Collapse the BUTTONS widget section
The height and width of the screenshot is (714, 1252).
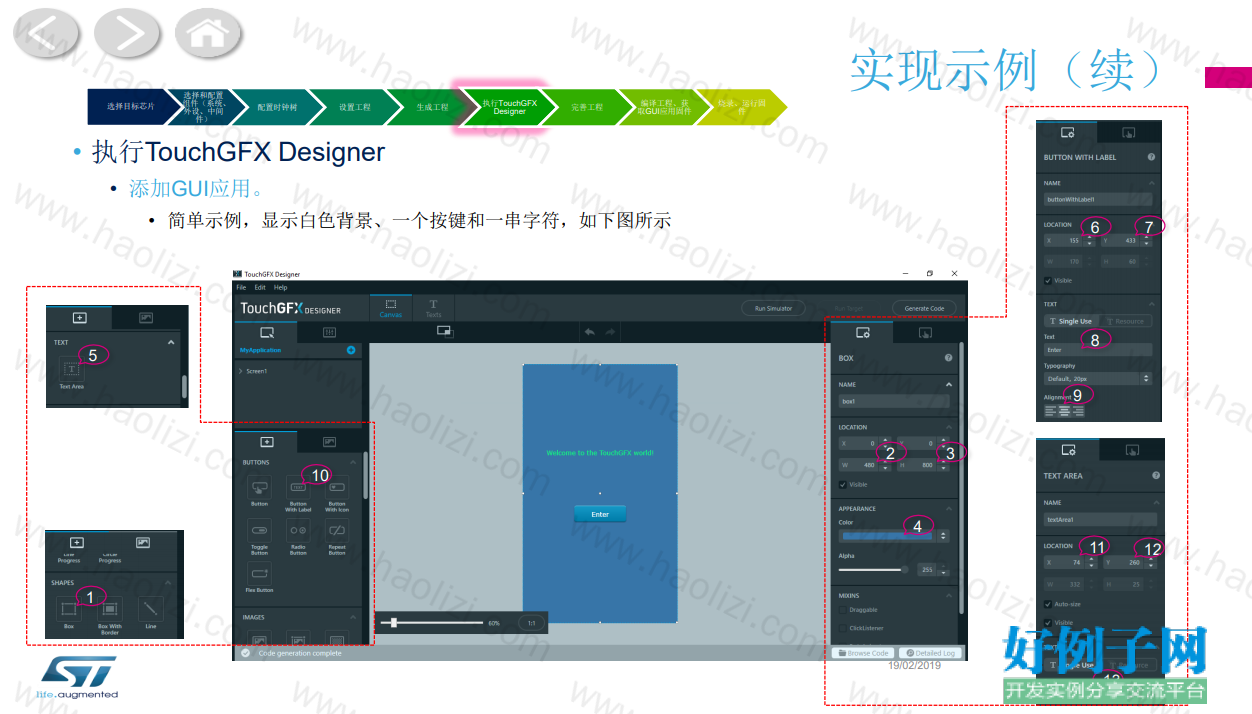(x=352, y=463)
